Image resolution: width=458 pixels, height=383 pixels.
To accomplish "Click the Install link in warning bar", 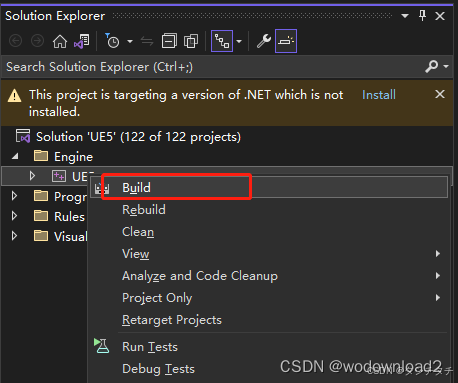I will pos(379,95).
